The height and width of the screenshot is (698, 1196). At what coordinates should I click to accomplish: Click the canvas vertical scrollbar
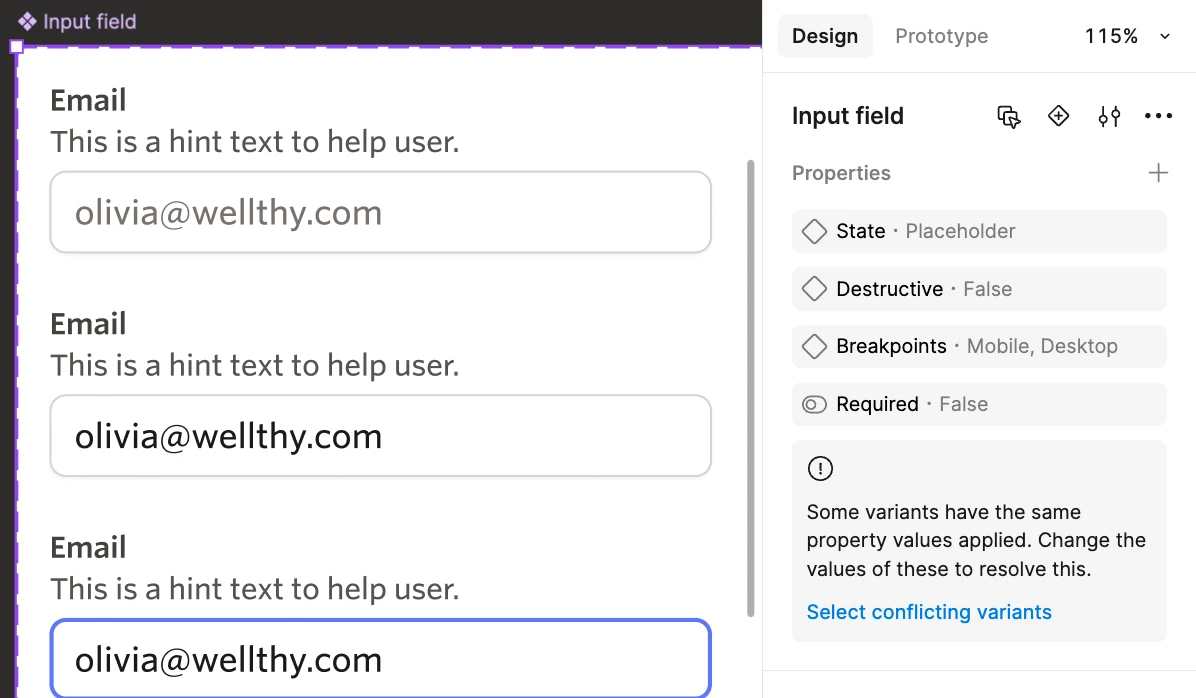point(751,388)
